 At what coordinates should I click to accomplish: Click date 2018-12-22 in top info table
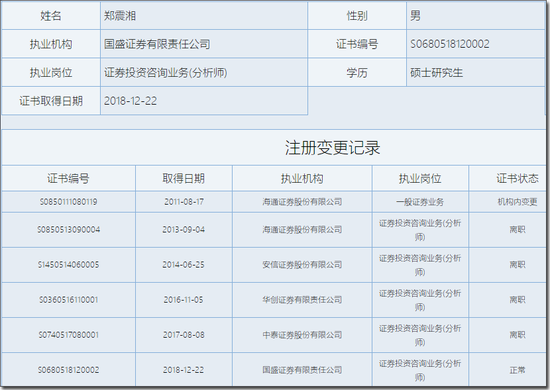coord(130,101)
